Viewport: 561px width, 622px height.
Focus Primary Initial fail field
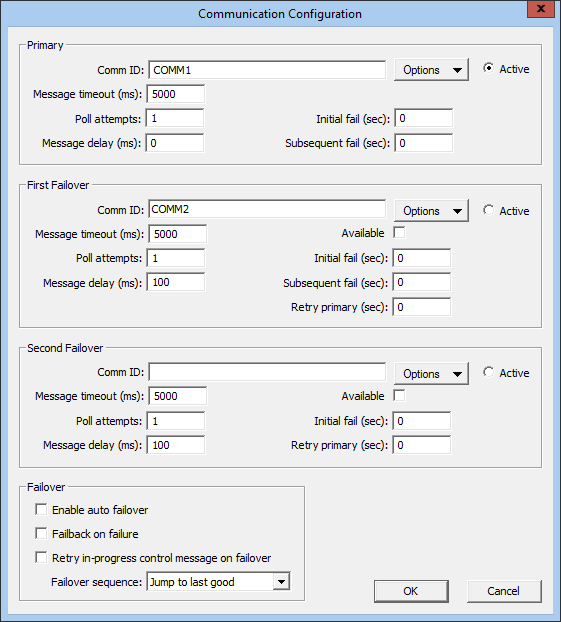423,118
